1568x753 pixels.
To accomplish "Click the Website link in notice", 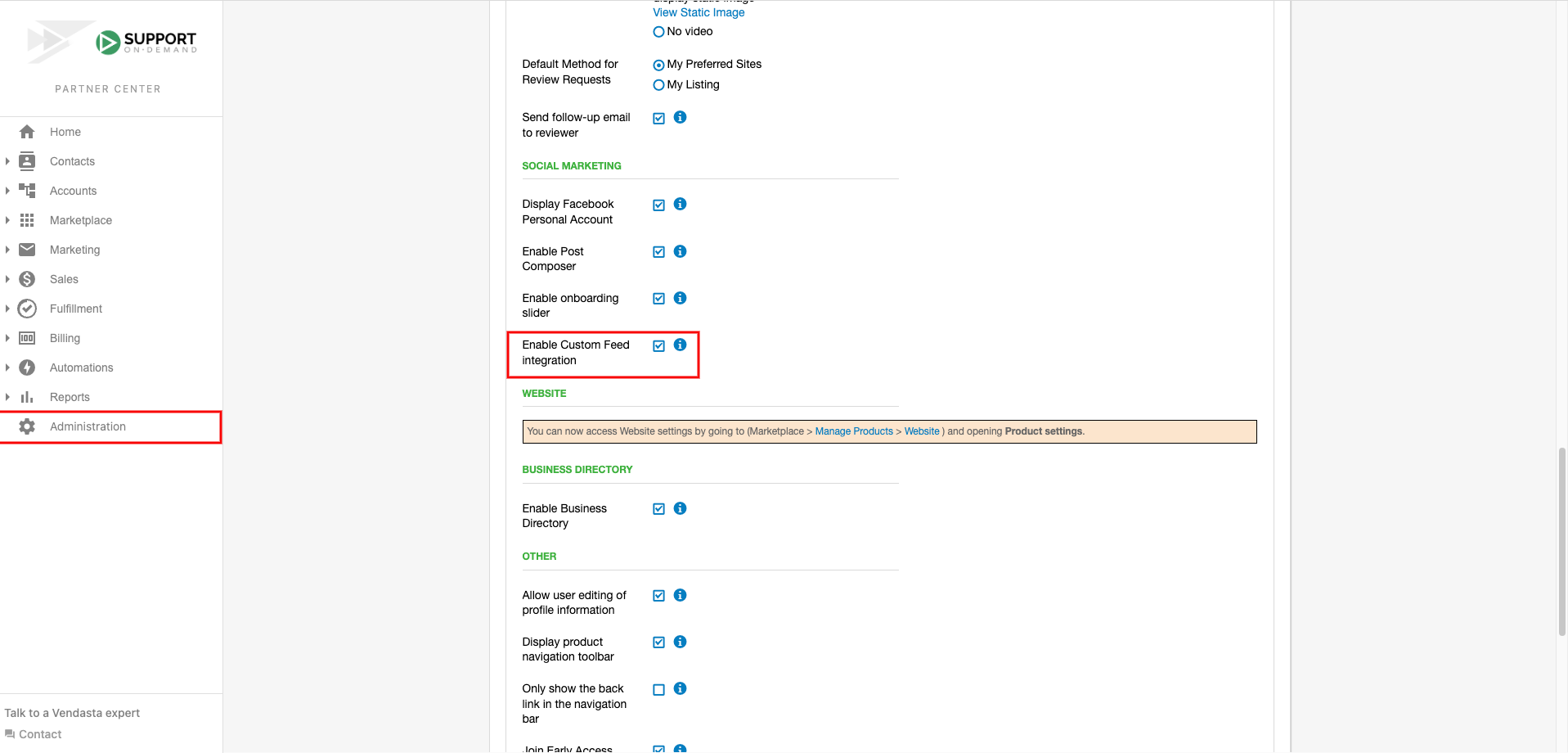I will (x=922, y=431).
